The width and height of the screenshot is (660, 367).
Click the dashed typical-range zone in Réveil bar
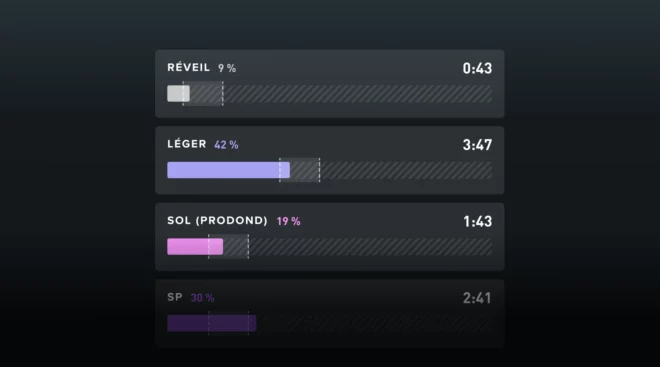203,93
